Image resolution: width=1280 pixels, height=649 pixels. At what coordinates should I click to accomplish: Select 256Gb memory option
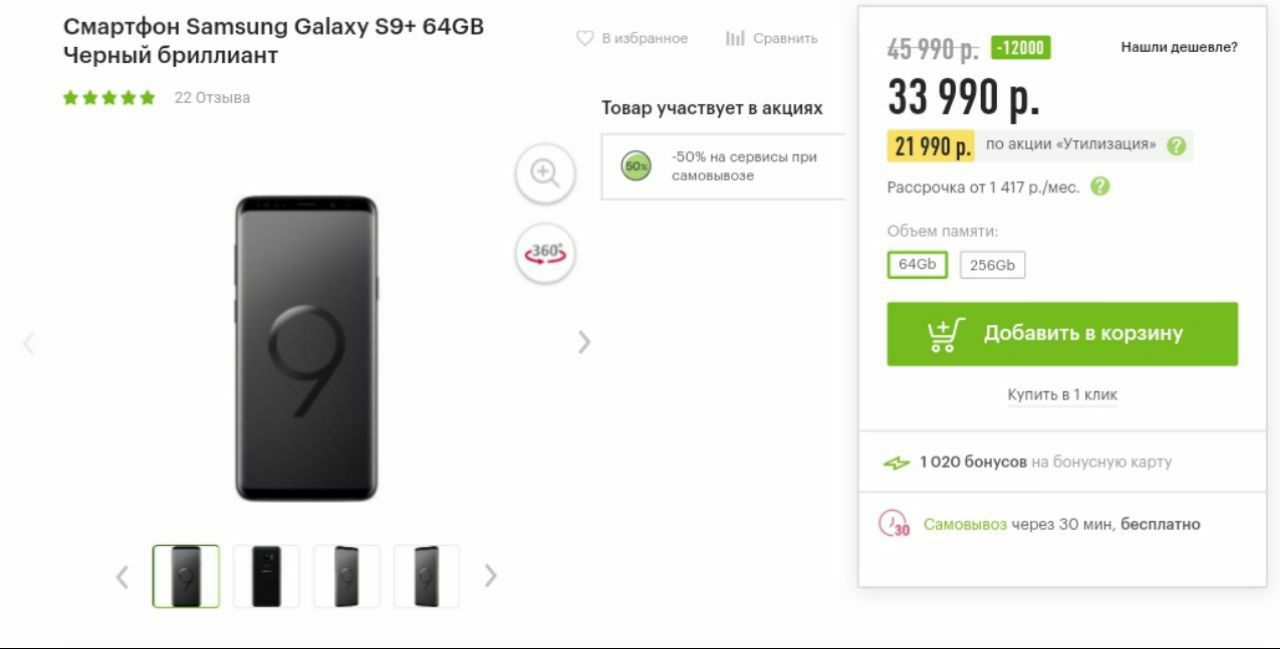(x=992, y=265)
